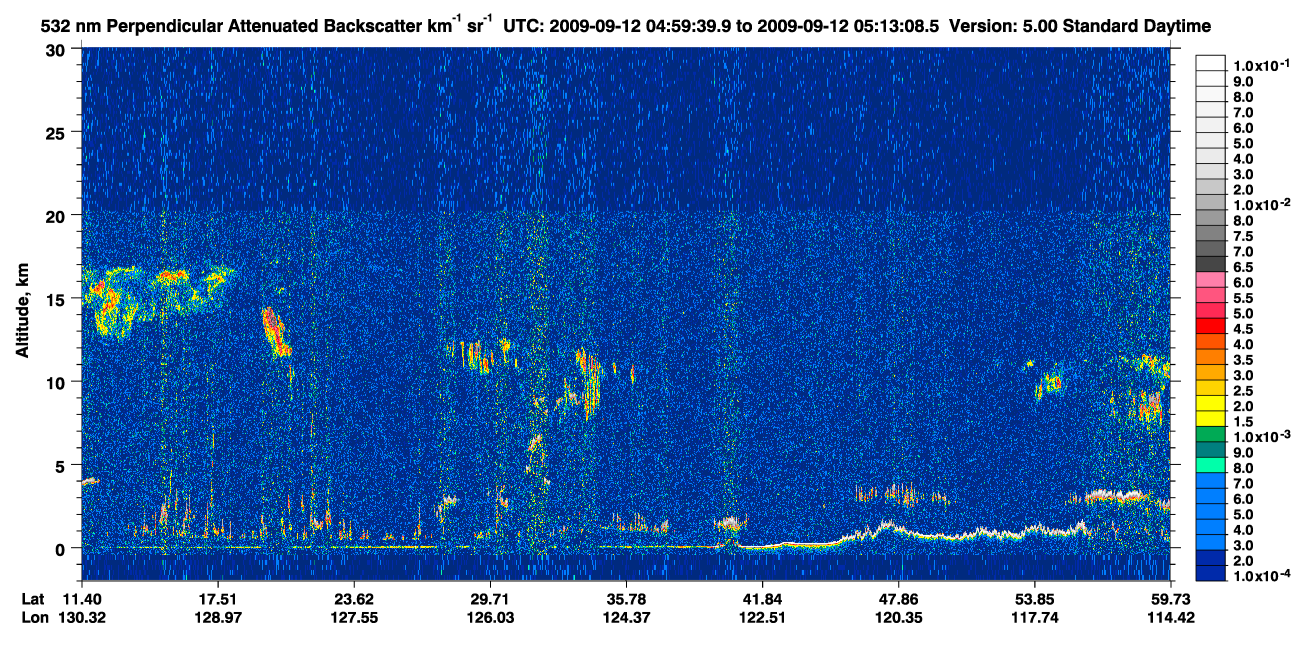Screen dimensions: 1300x667
Task: Click the longitude value '114.42'
Action: pos(1171,617)
